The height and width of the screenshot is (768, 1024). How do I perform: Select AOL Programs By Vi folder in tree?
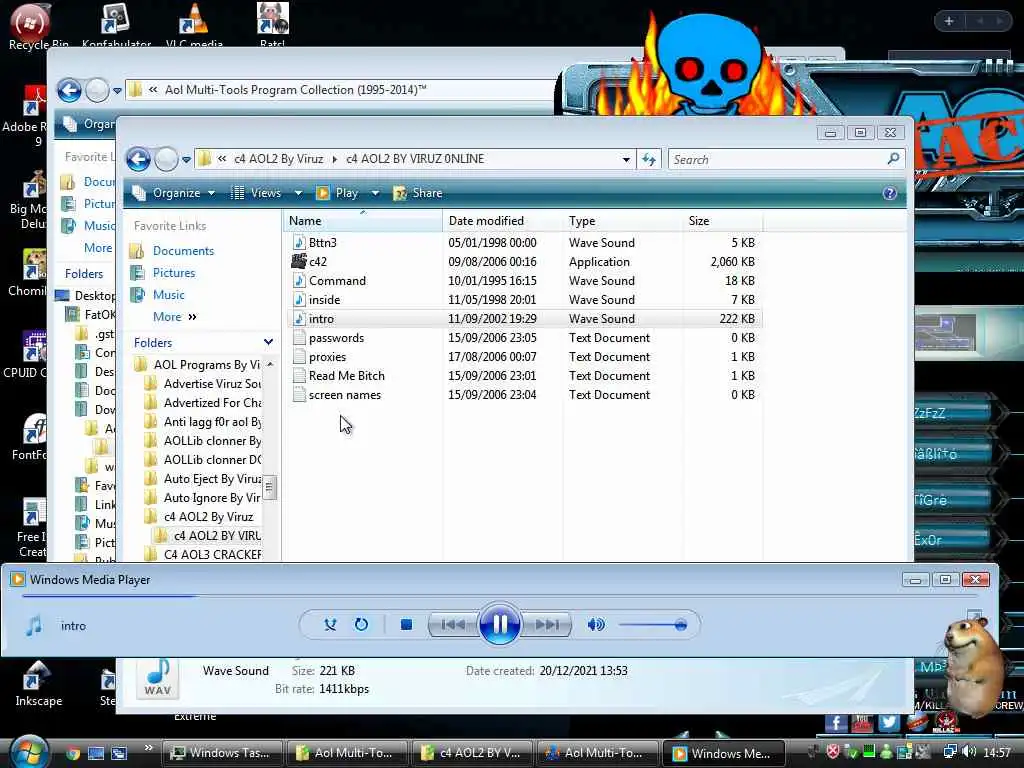pyautogui.click(x=206, y=364)
